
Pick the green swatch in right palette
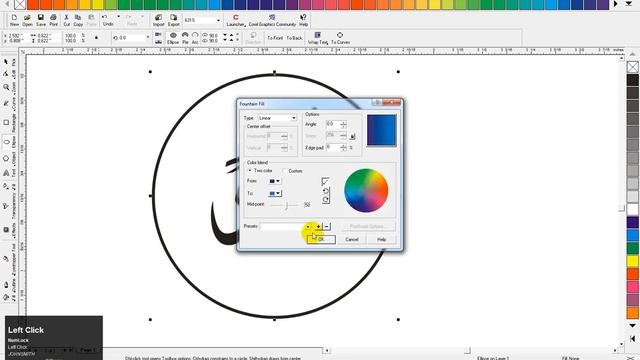[633, 248]
